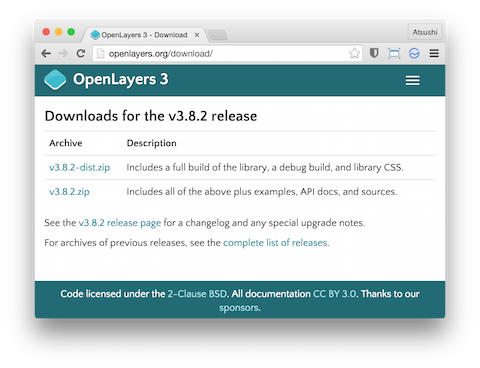Download v3.8.2-dist.zip archive
Image resolution: width=480 pixels, height=368 pixels.
coord(79,167)
